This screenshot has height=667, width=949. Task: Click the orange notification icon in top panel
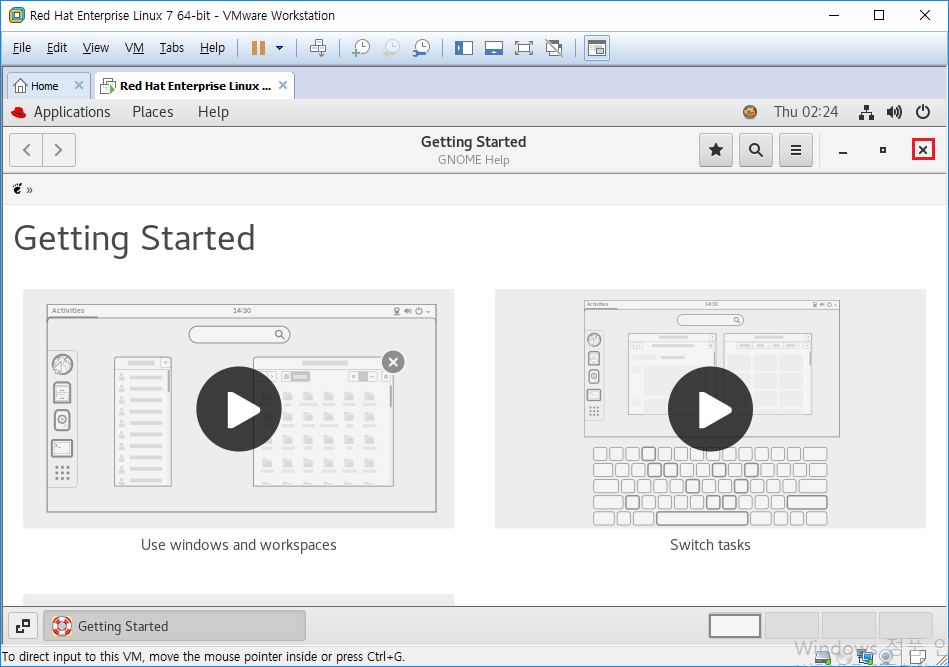point(750,112)
